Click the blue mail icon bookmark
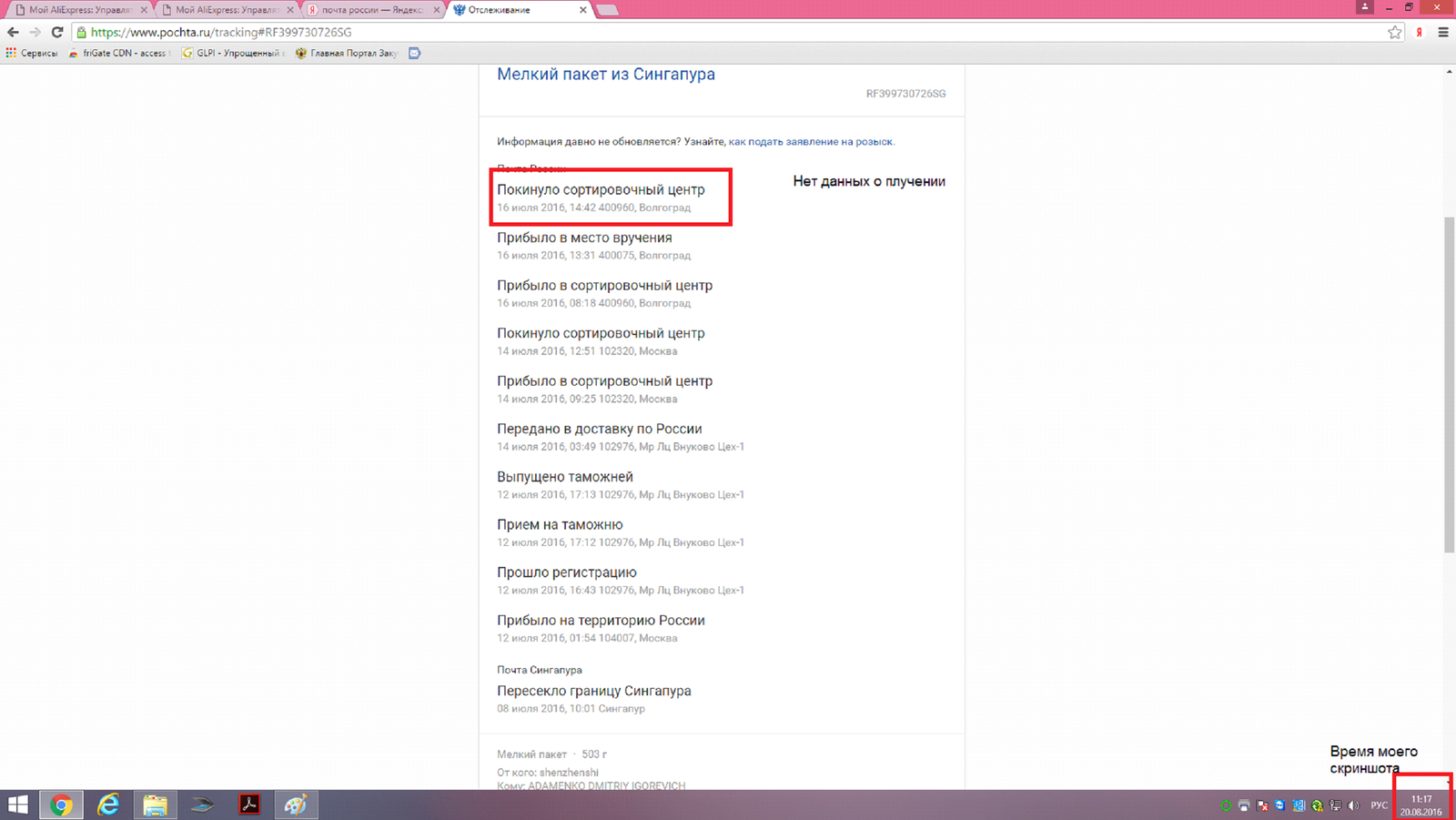 [414, 53]
